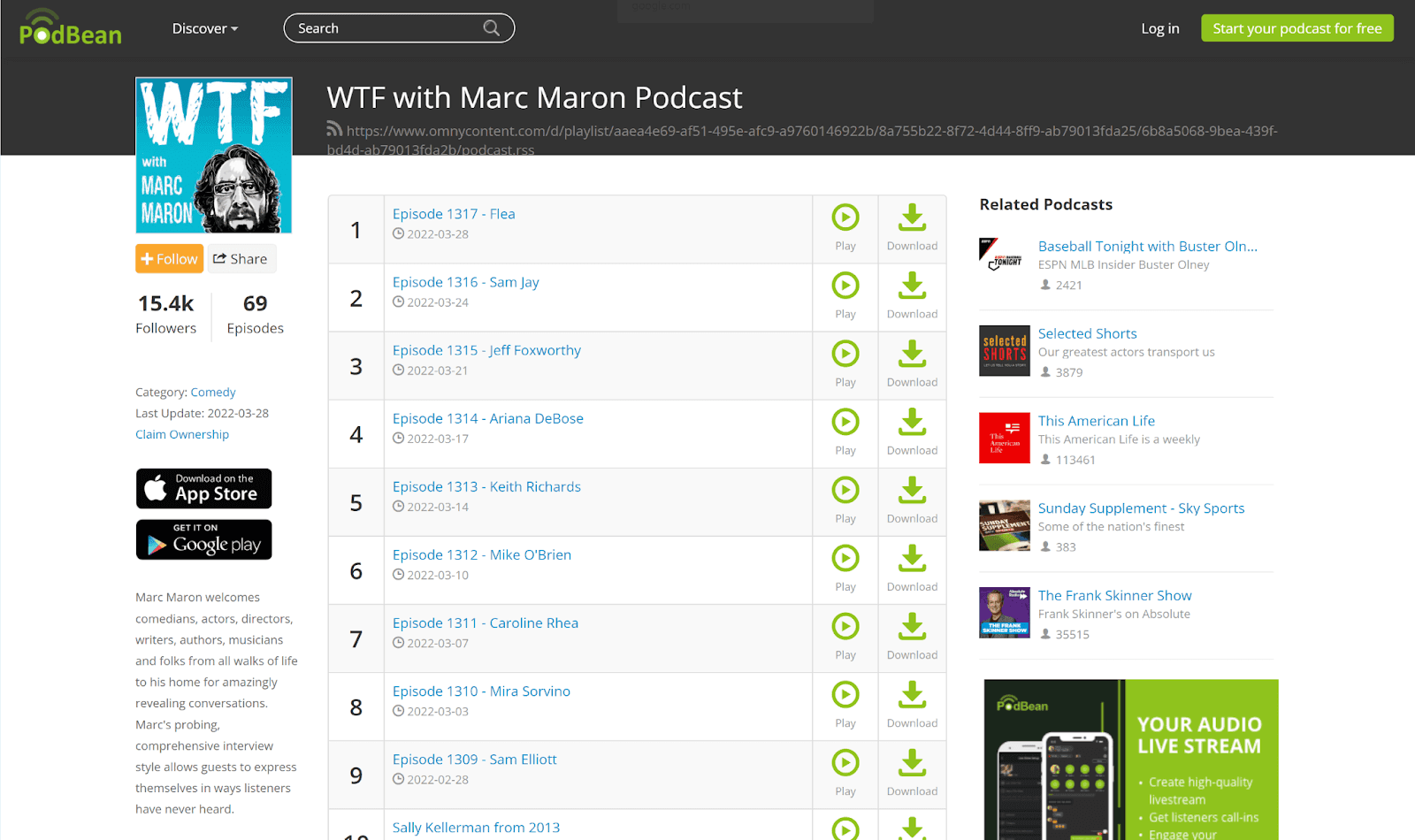Click The Frank Skinner Show thumbnail
The image size is (1415, 840).
1004,612
